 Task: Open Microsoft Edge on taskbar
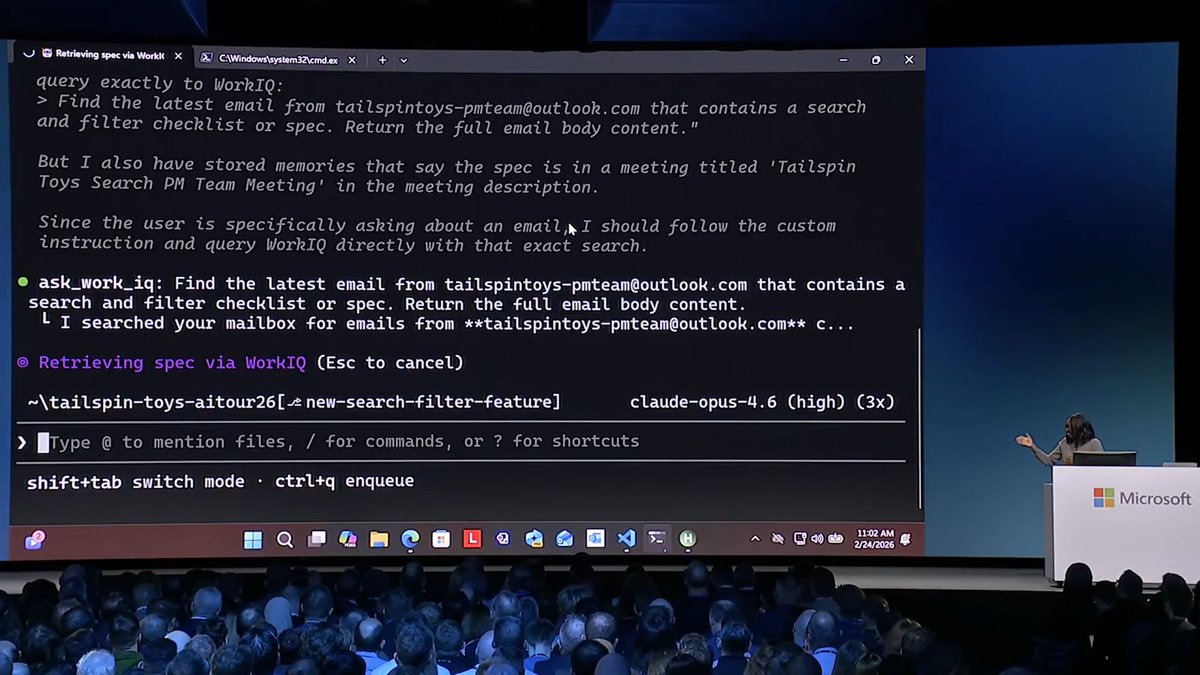coord(410,540)
